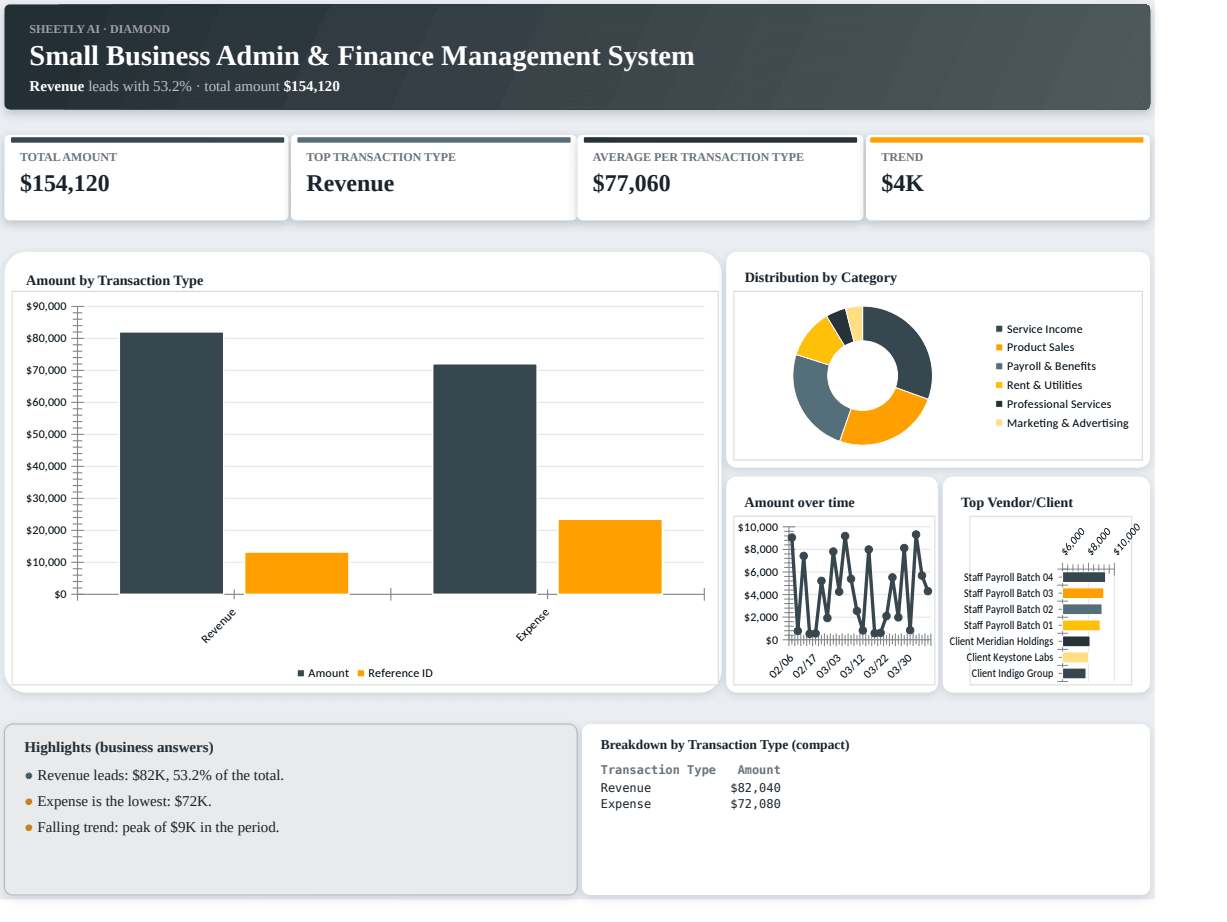Click the Service Income legend swatch
This screenshot has height=922, width=1227.
click(999, 329)
